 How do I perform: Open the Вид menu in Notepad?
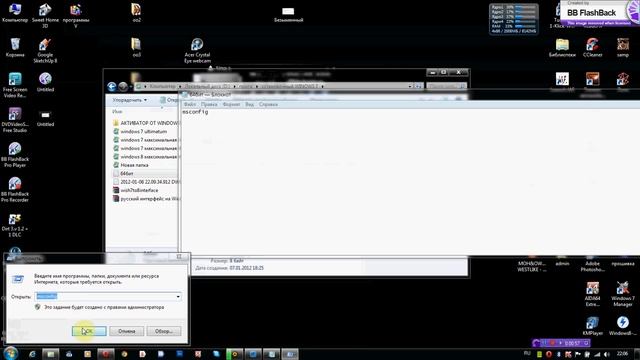249,104
